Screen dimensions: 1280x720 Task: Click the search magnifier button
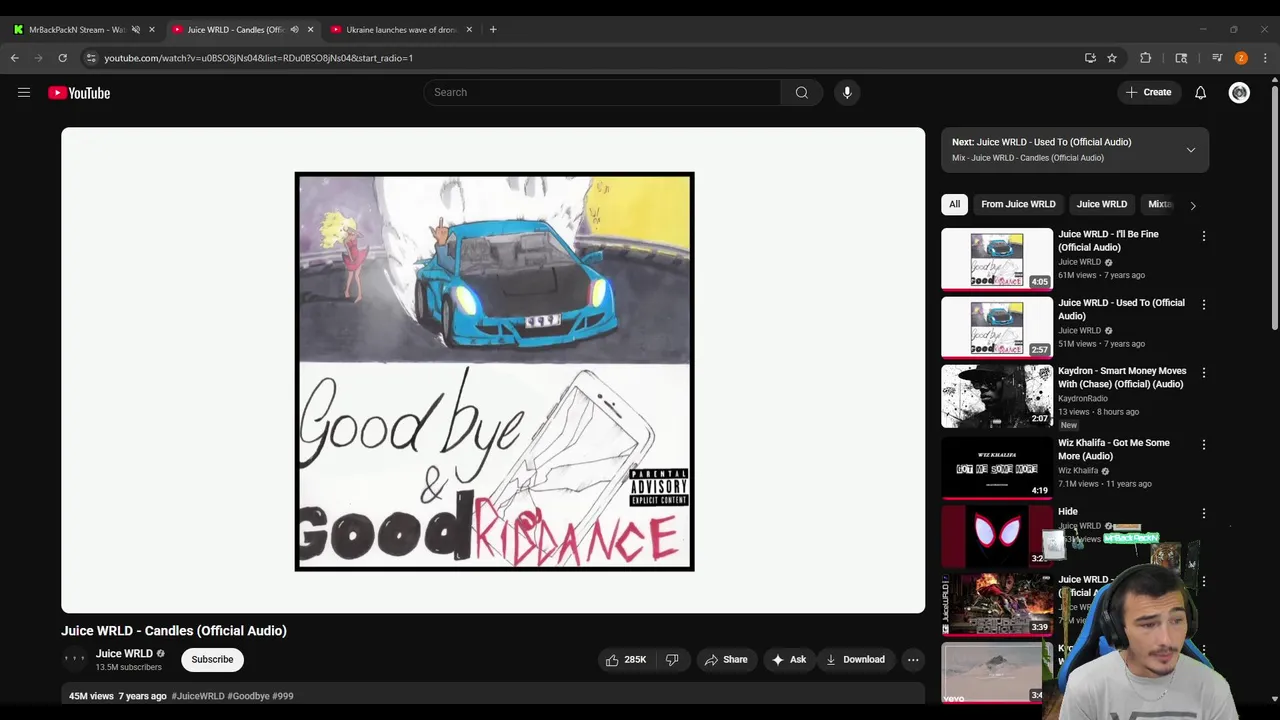(x=802, y=93)
